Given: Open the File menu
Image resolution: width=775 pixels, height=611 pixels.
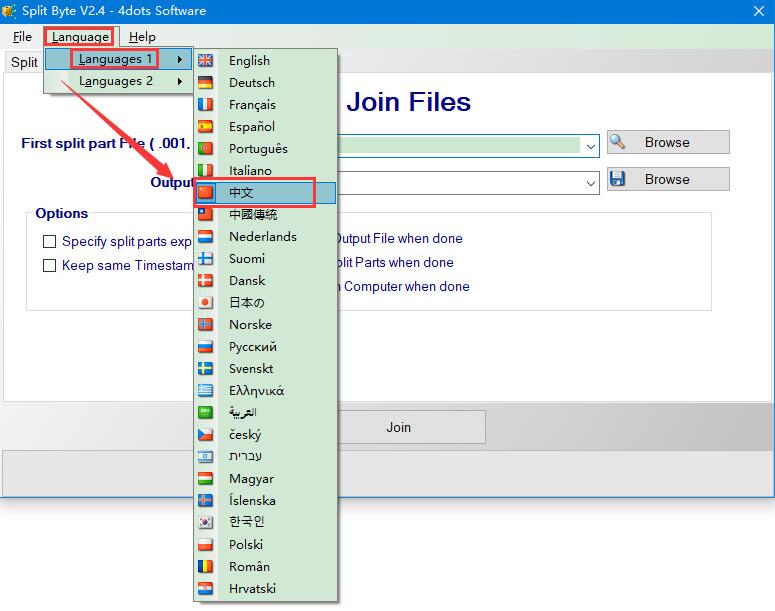Looking at the screenshot, I should [x=22, y=37].
